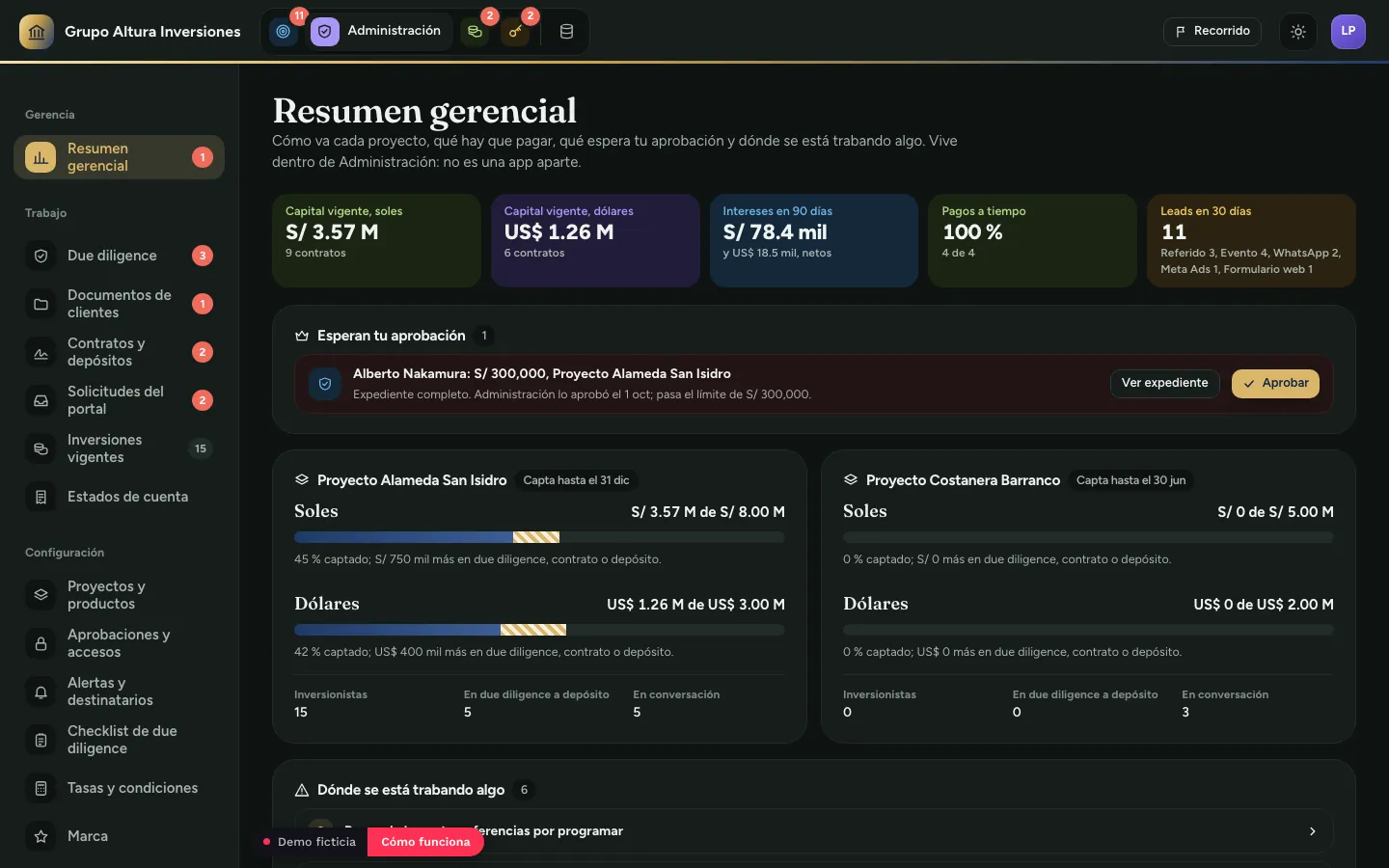Viewport: 1389px width, 868px height.
Task: Click the Proyecto Alameda San Isidro heading
Action: click(x=412, y=480)
